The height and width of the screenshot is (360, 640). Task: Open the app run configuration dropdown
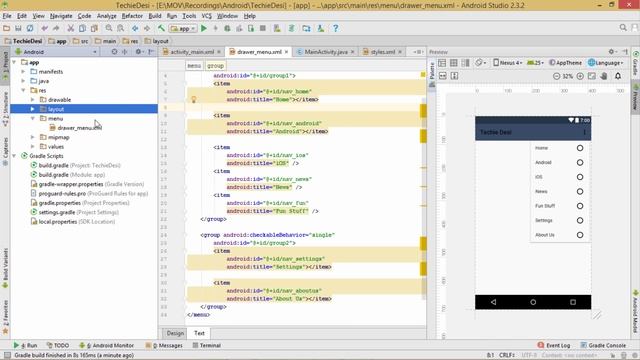tap(183, 29)
